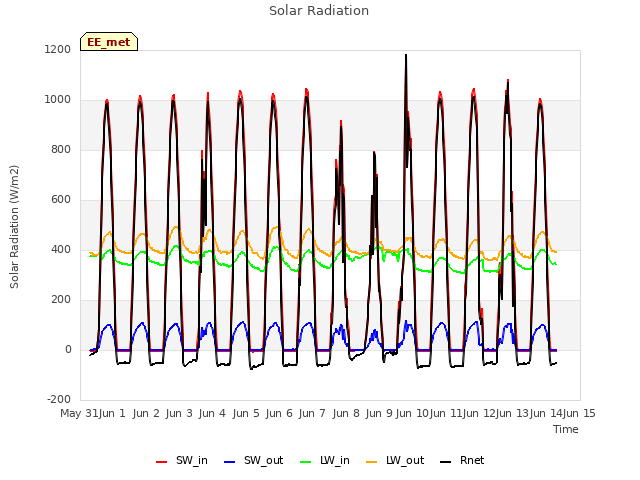Toggle Rnet series in the legend
Viewport: 640px width, 480px height.
[462, 460]
